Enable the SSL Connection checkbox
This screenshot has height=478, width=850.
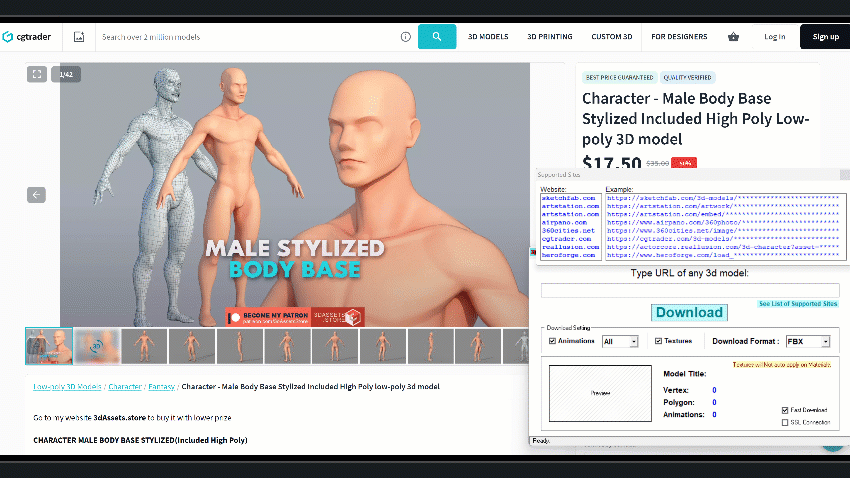(x=785, y=422)
